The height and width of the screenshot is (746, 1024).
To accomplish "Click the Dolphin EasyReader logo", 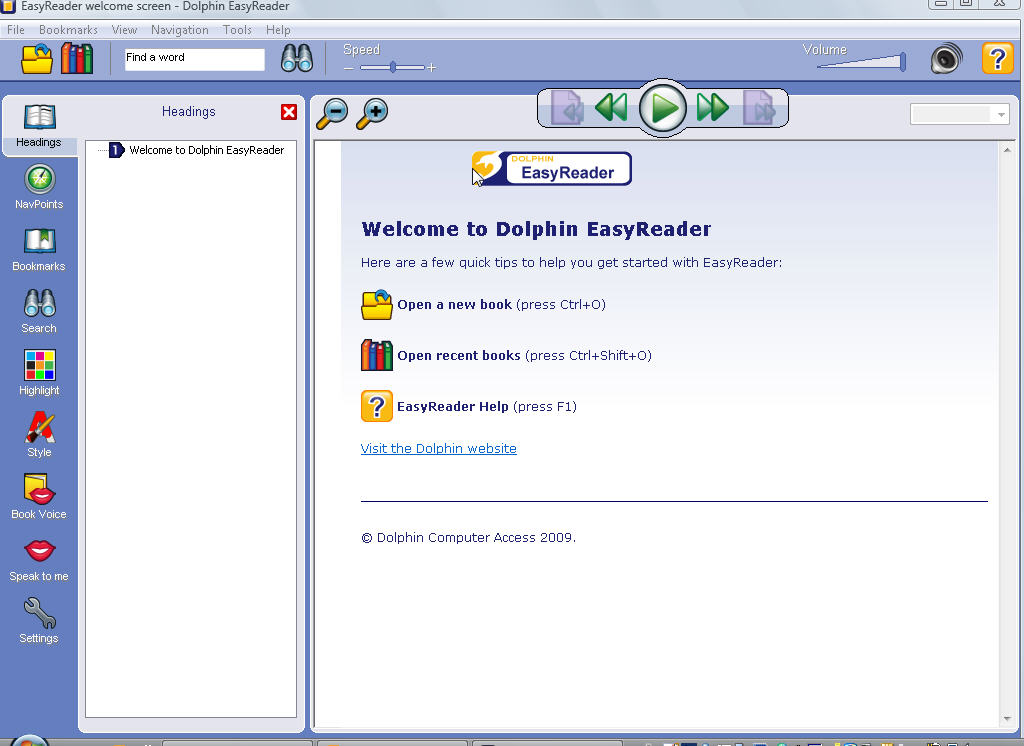I will [x=552, y=169].
